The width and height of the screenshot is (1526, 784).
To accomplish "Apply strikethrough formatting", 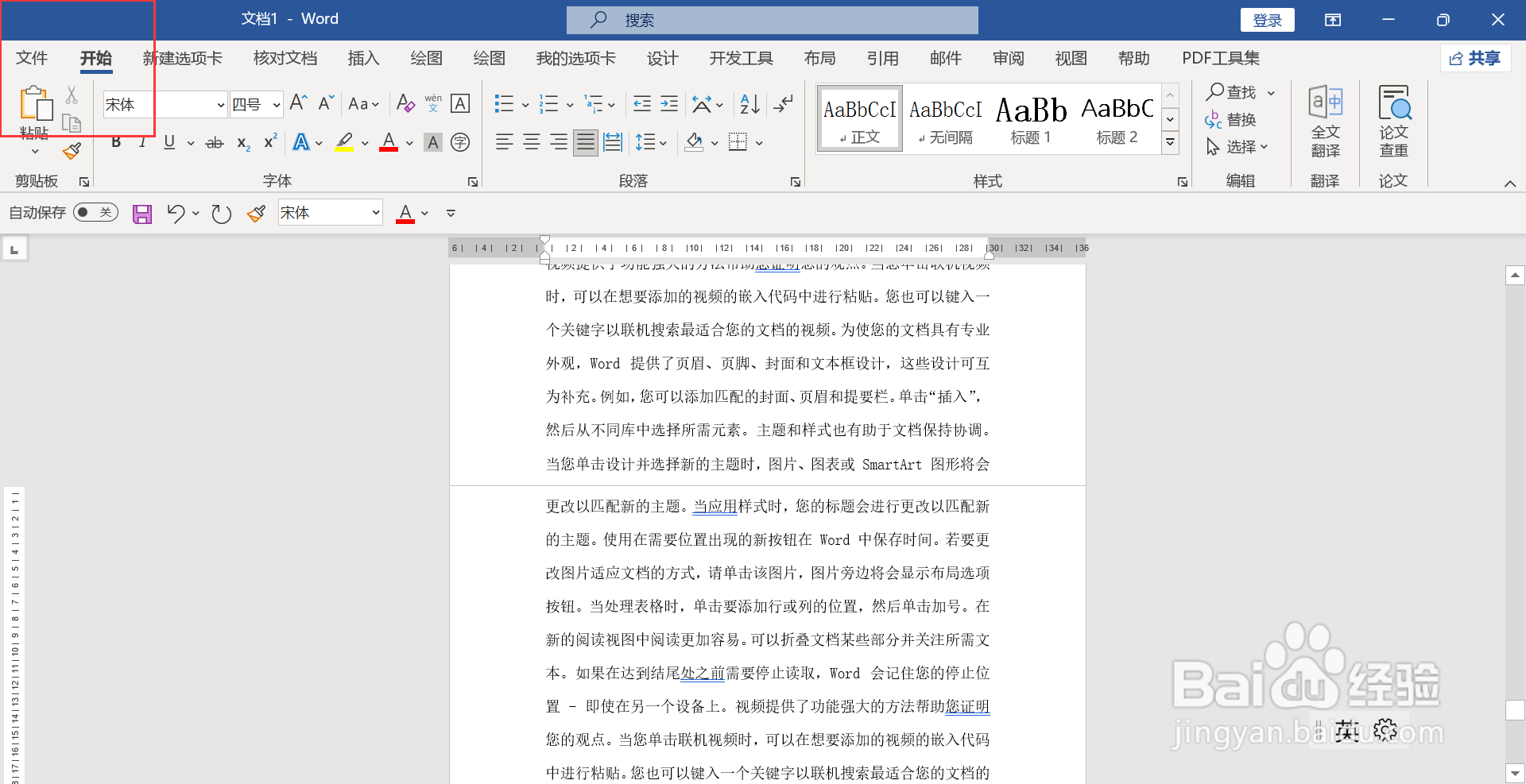I will click(215, 143).
